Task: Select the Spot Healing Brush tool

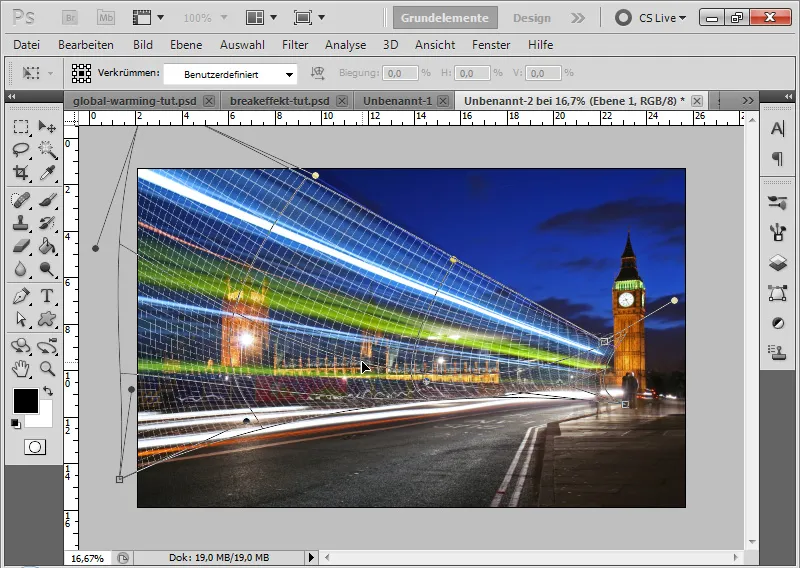Action: pos(20,200)
